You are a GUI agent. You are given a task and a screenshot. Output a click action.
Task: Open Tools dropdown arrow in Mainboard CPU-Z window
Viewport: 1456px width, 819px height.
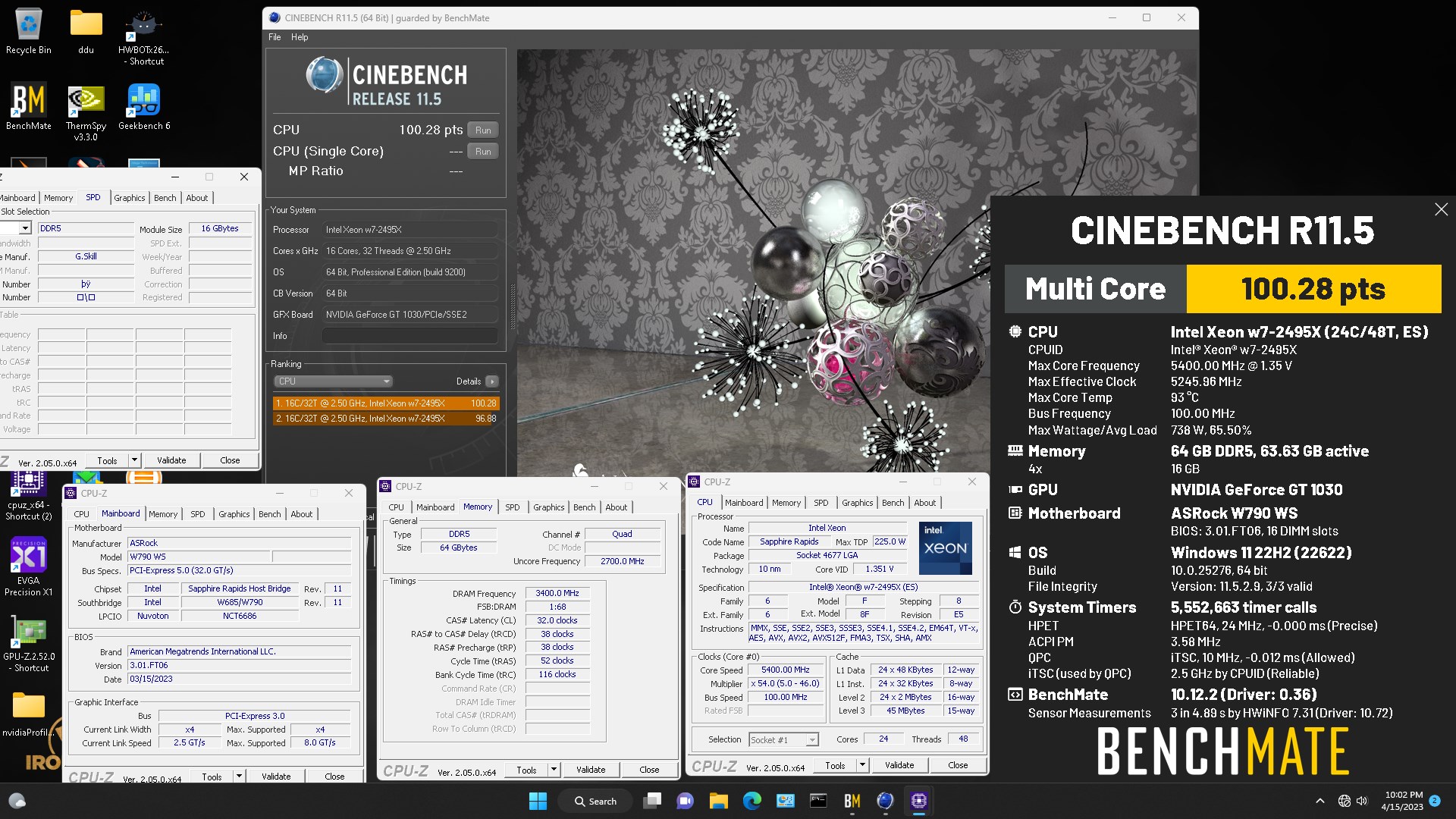point(239,777)
